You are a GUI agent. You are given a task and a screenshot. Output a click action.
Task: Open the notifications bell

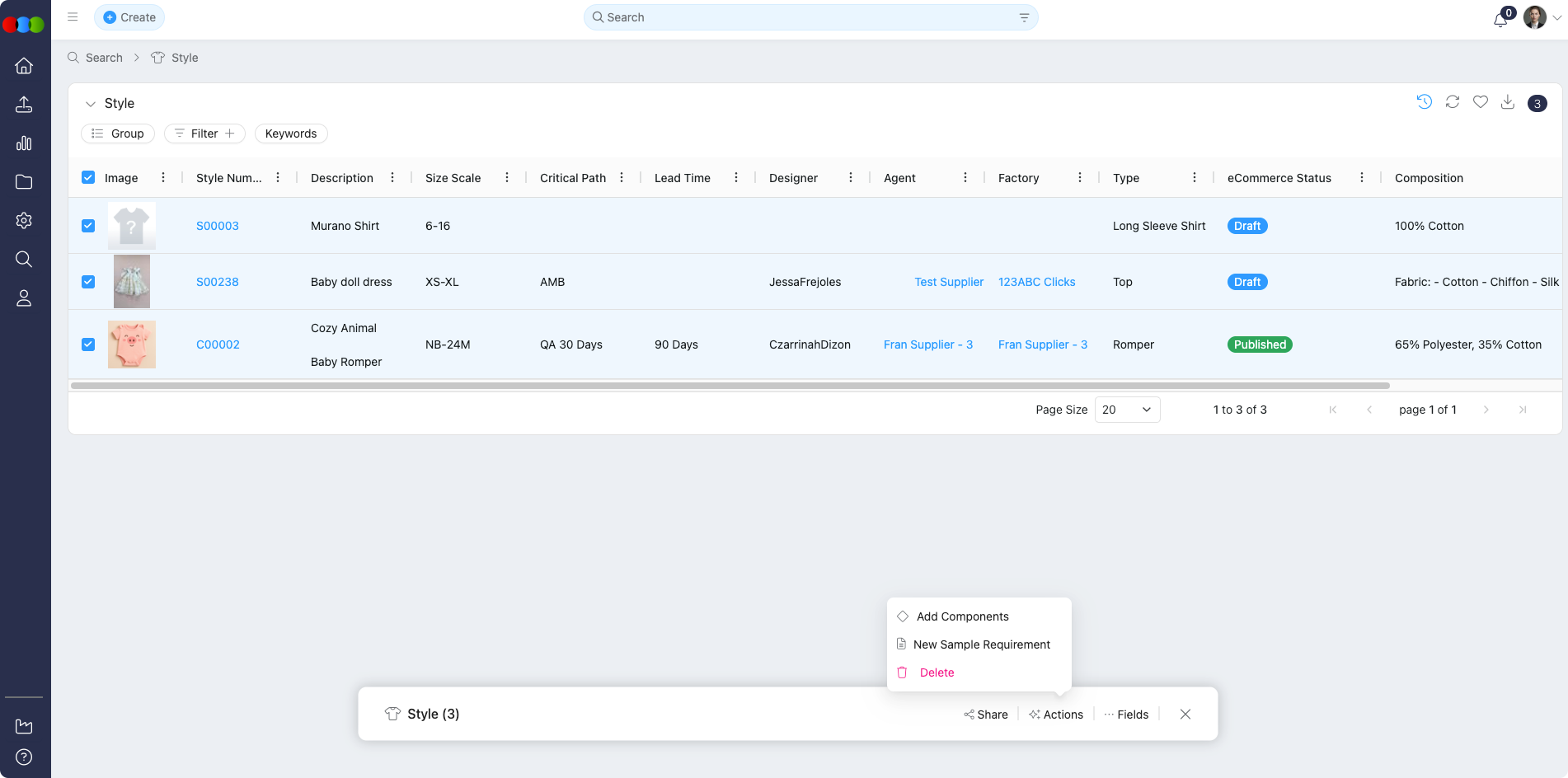point(1500,19)
